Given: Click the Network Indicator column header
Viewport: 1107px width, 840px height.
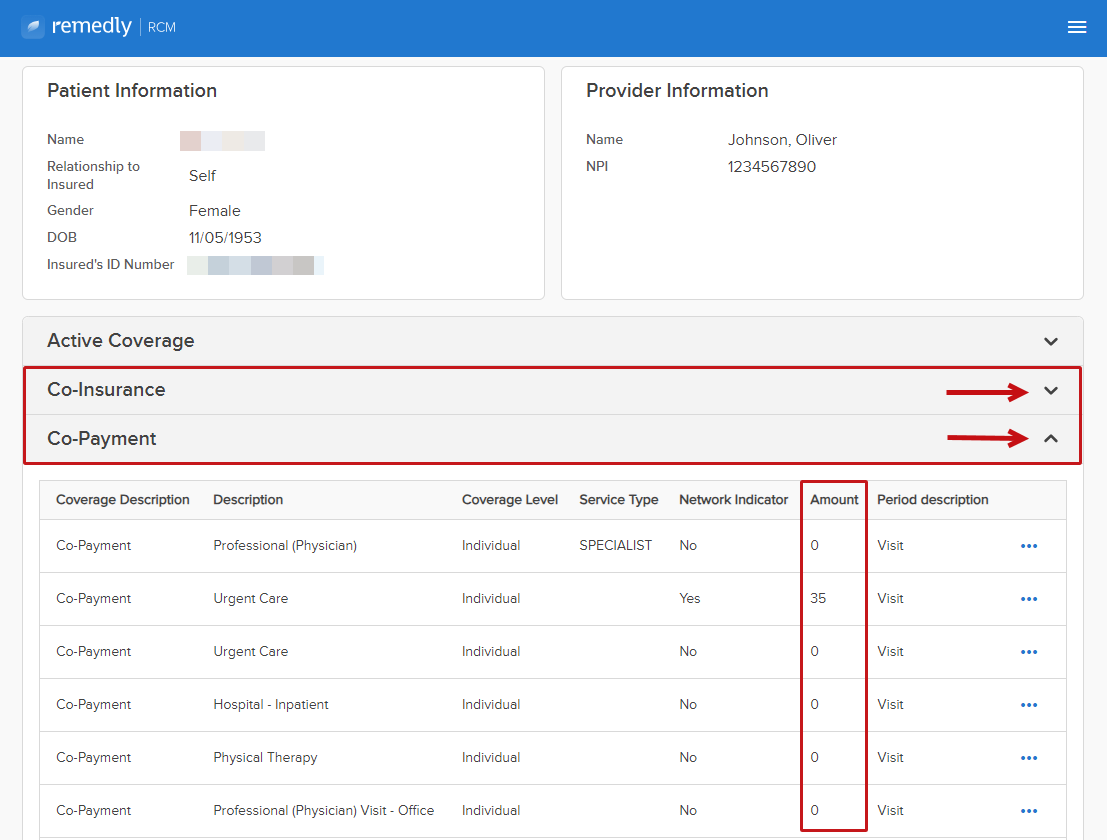Looking at the screenshot, I should pos(734,500).
